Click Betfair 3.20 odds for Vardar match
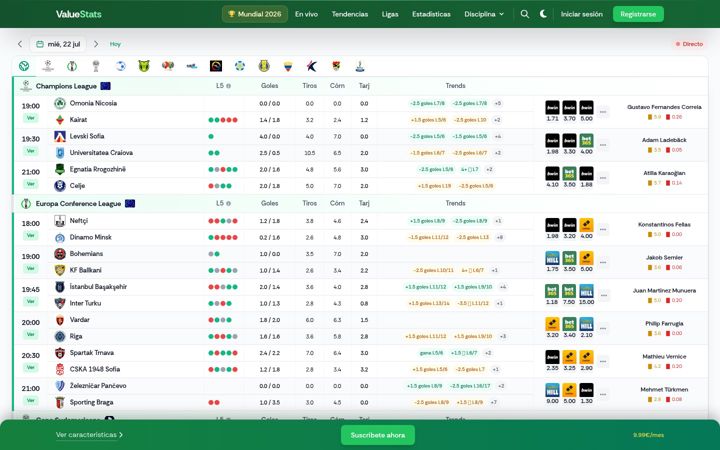The image size is (720, 450). click(552, 328)
